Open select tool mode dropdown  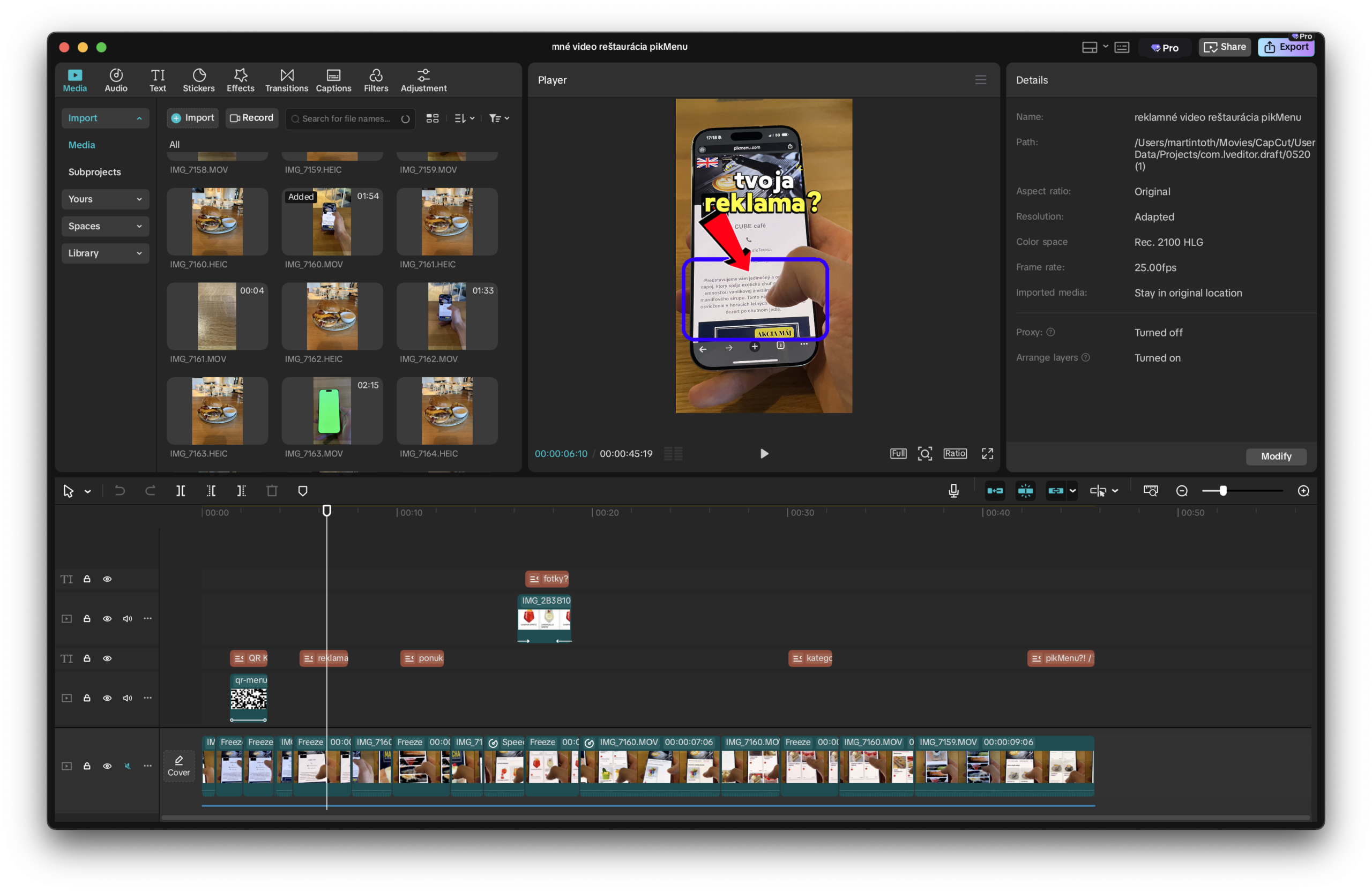(x=87, y=491)
